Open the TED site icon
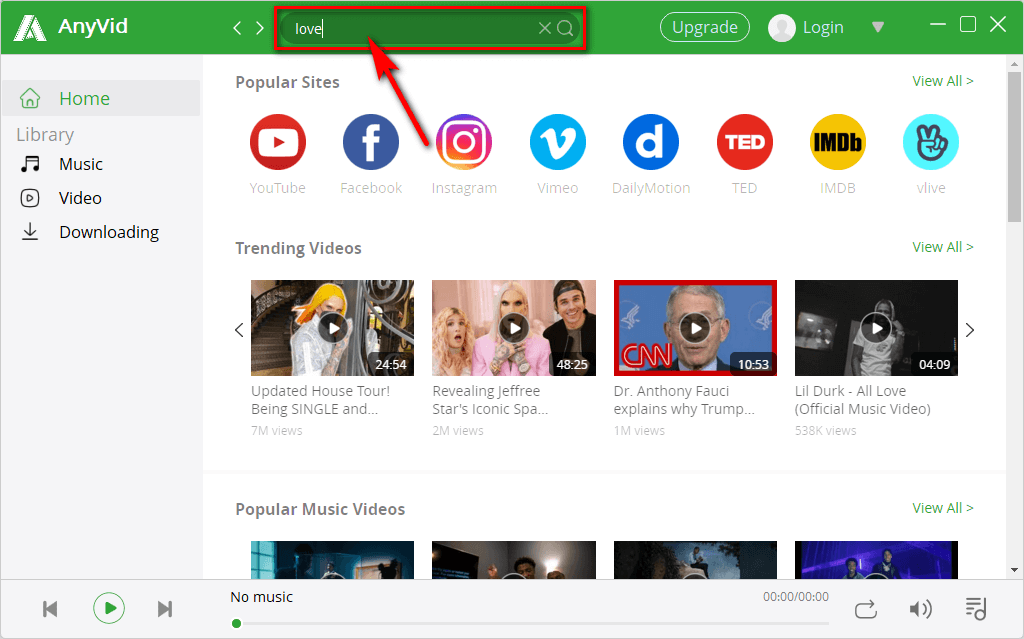 click(744, 142)
